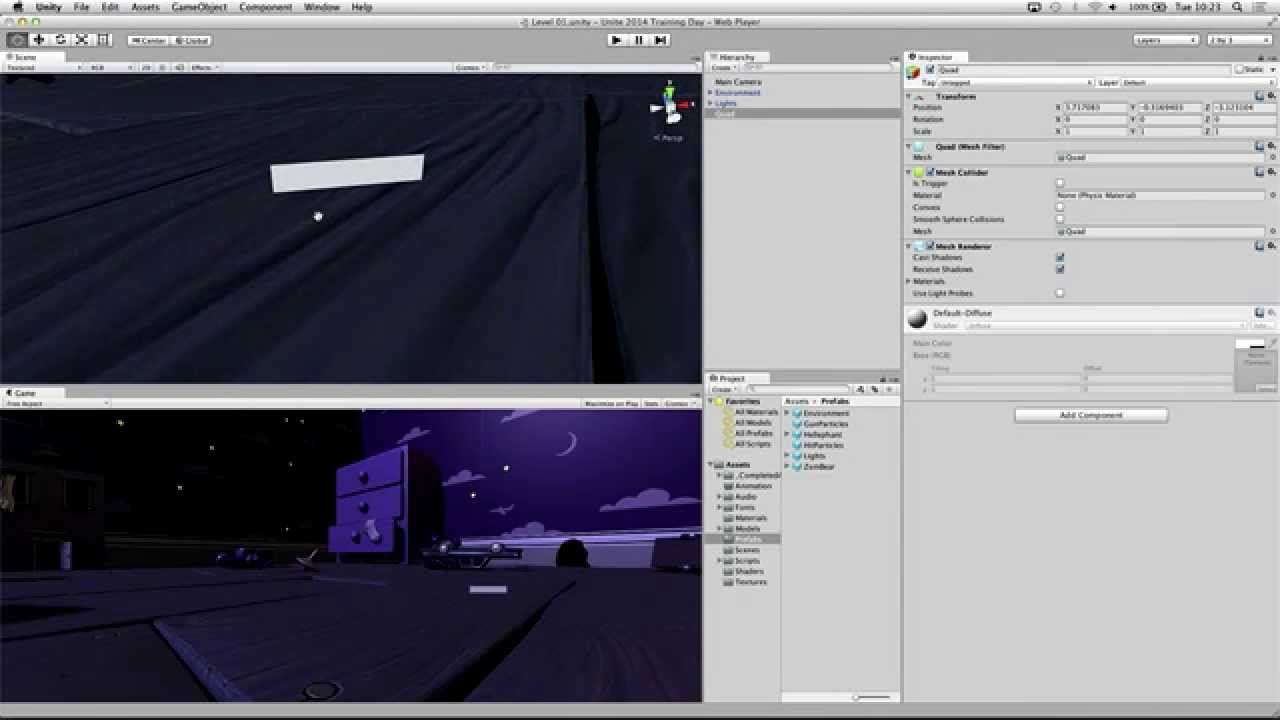Open Mesh Collider component gear menu

click(1271, 172)
